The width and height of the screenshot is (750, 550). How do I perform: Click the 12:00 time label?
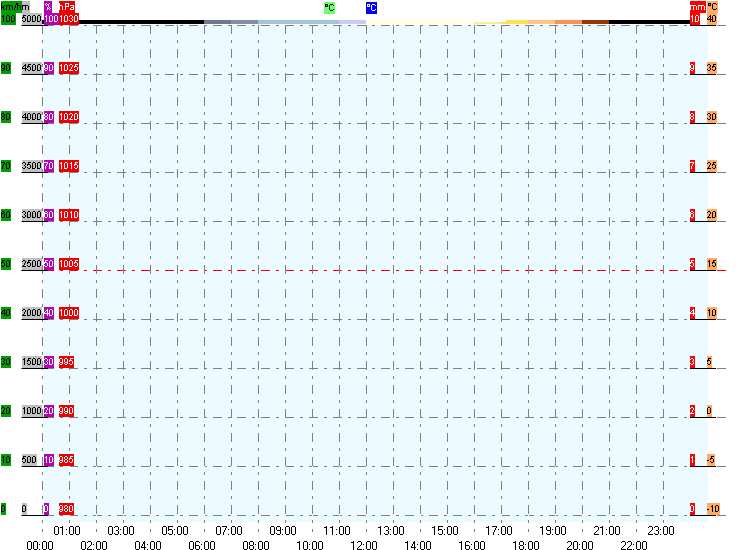tap(364, 545)
